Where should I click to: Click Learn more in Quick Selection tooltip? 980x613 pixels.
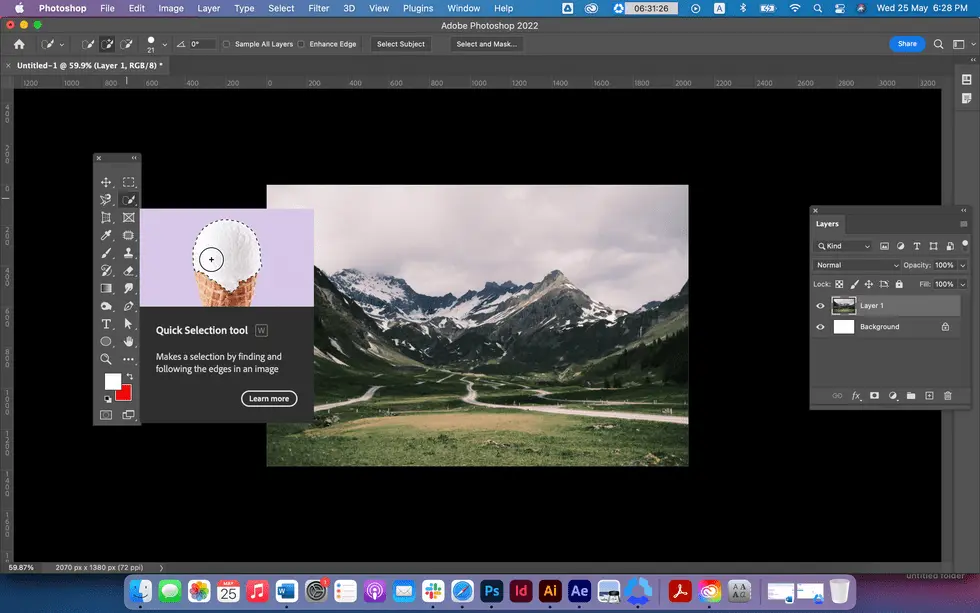[x=268, y=398]
